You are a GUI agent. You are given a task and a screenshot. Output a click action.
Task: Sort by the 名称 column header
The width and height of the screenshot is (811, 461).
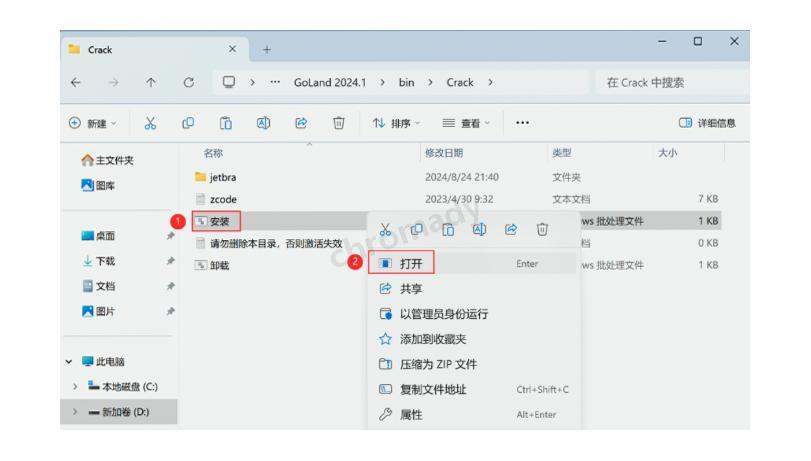(x=213, y=153)
